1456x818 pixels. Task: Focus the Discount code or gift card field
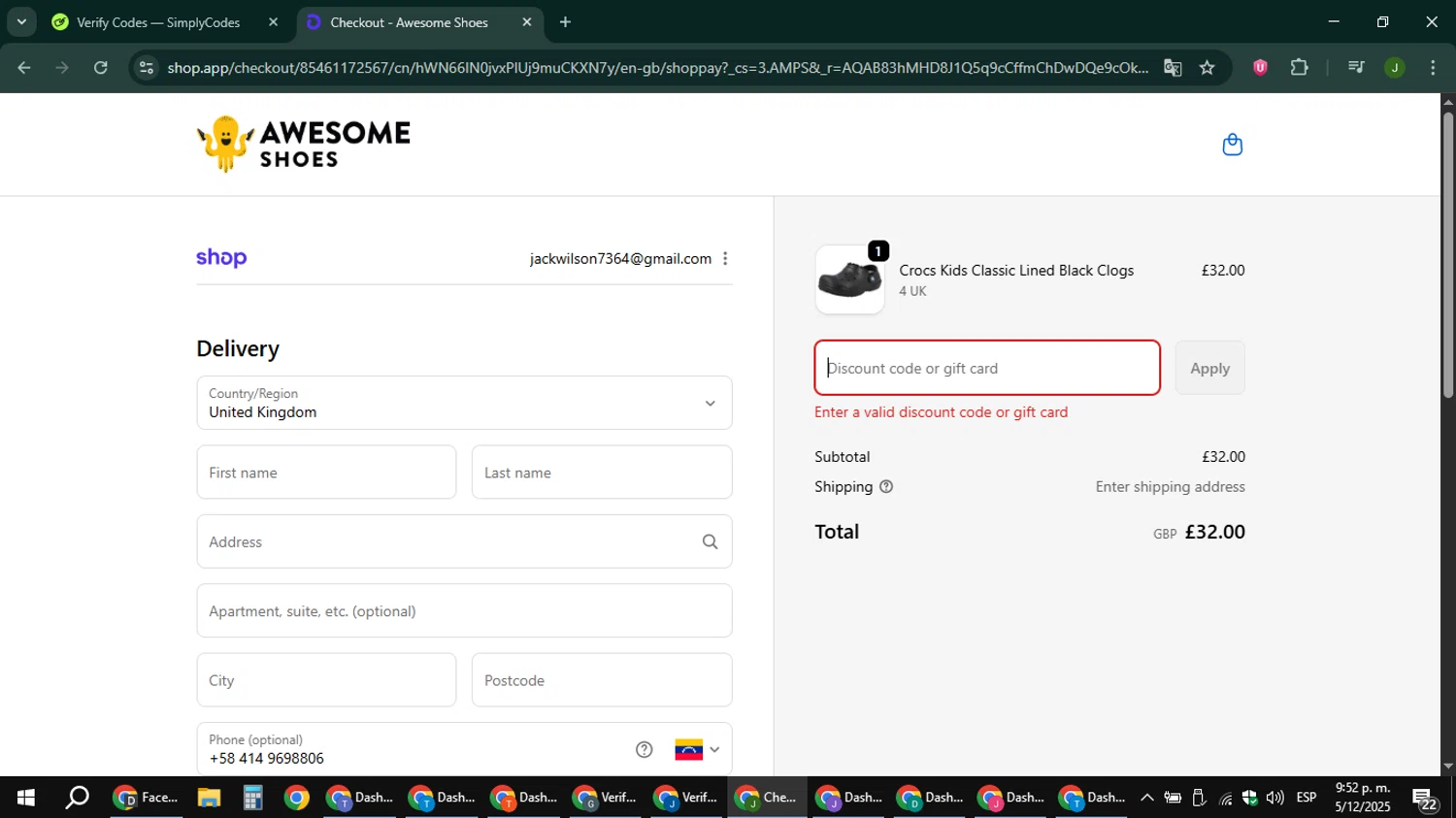987,368
